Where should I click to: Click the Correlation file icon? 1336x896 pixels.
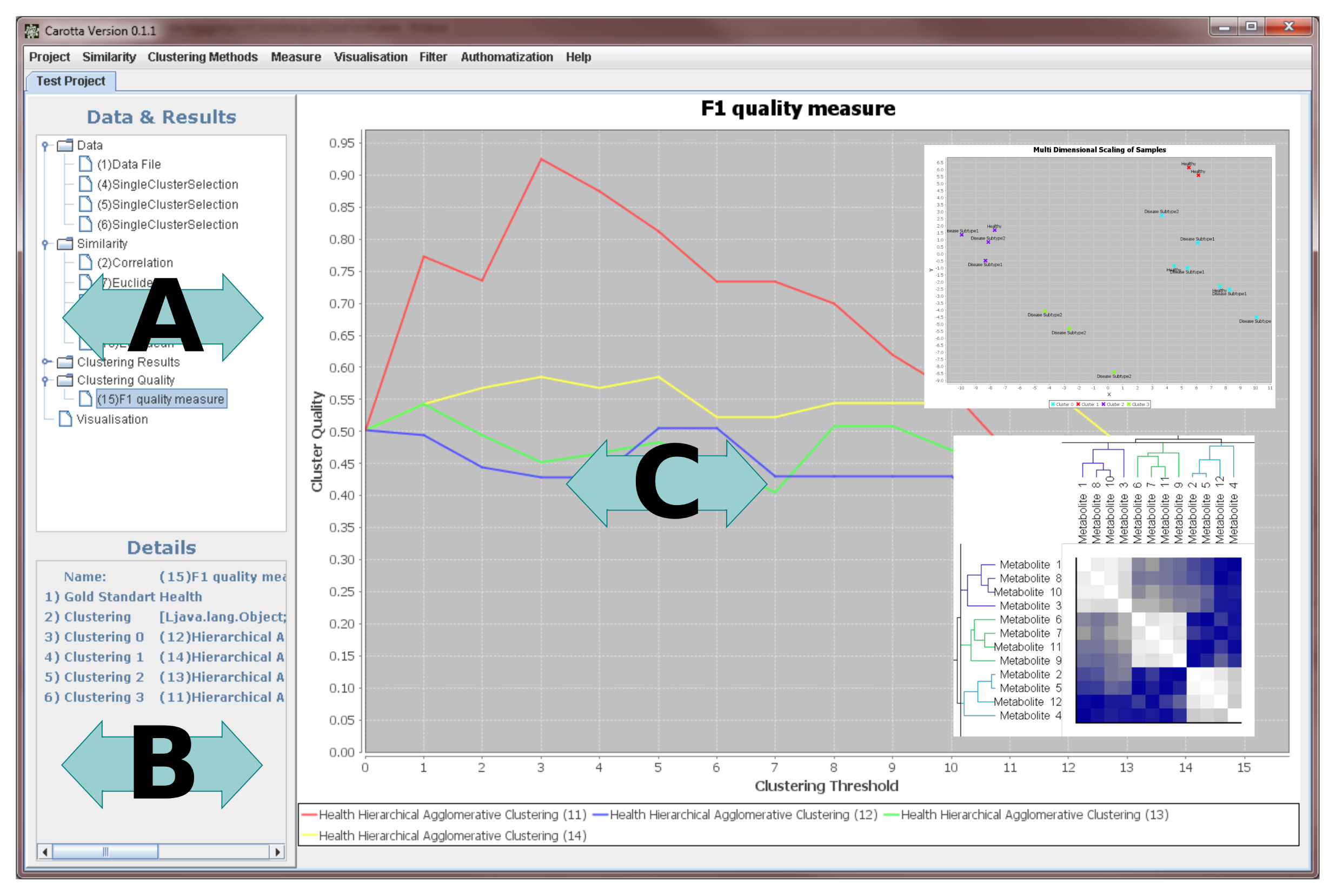85,263
